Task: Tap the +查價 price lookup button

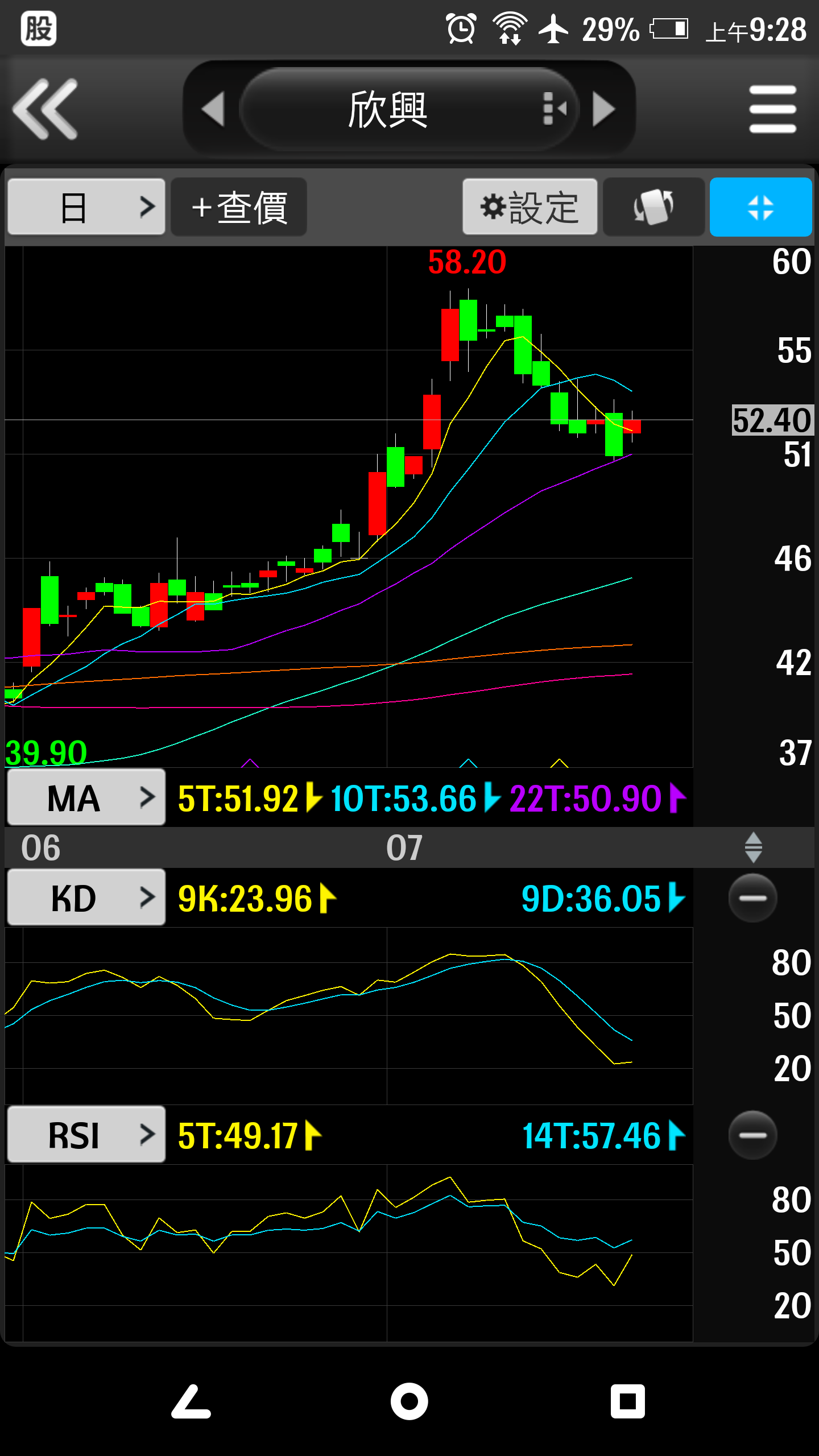Action: (x=239, y=207)
